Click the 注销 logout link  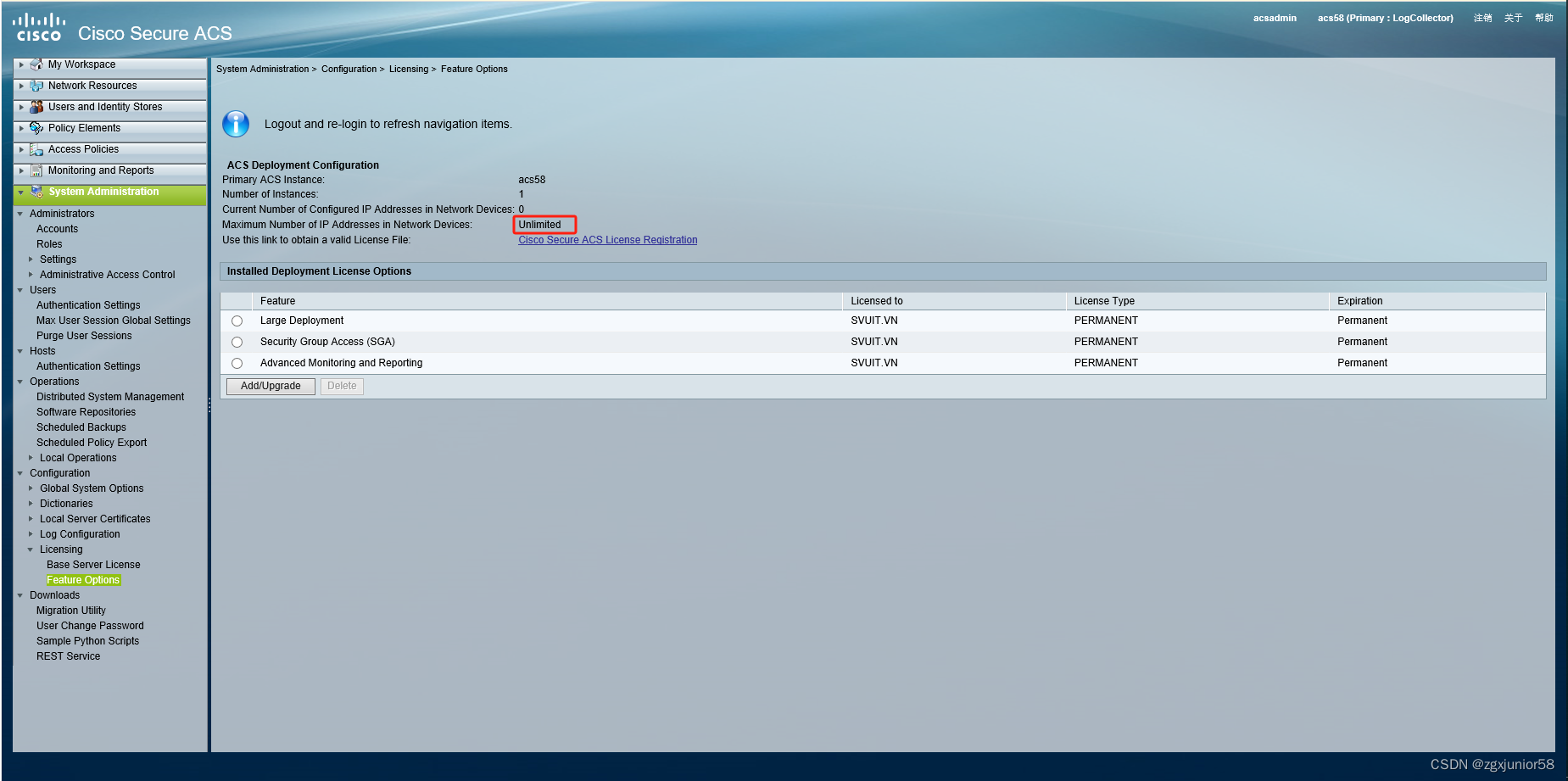point(1482,18)
